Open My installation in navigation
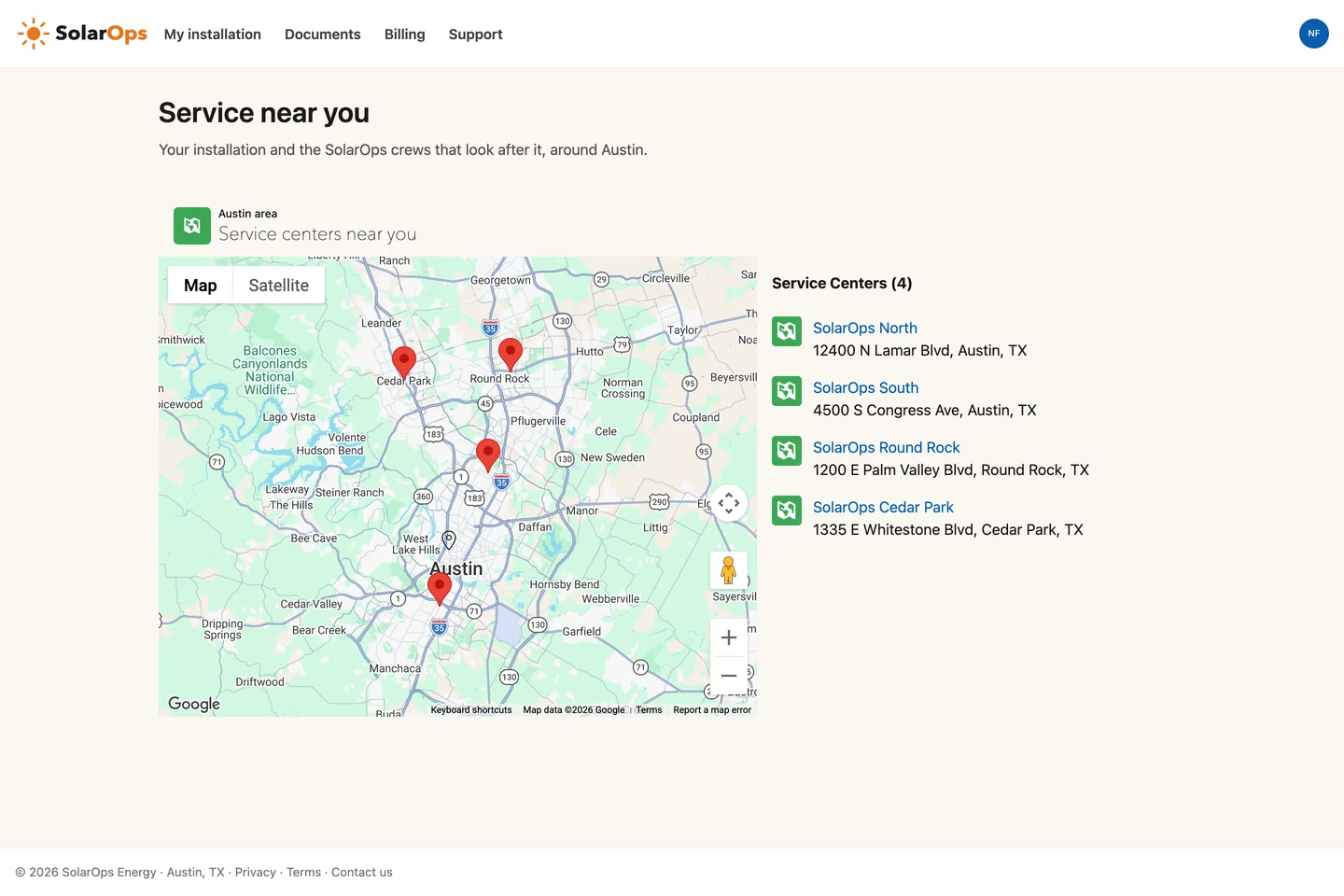 pos(213,35)
